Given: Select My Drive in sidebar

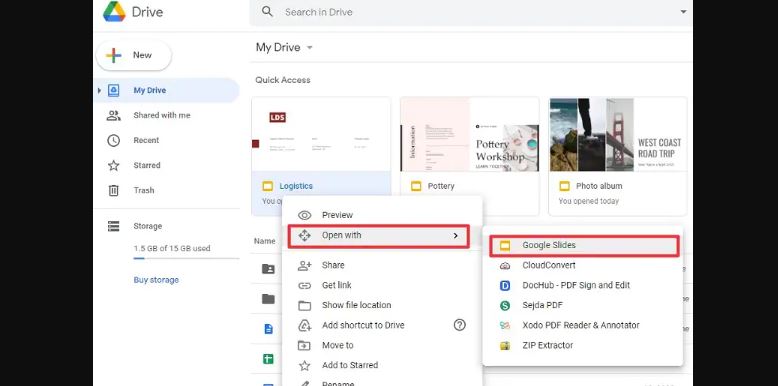Looking at the screenshot, I should coord(166,90).
